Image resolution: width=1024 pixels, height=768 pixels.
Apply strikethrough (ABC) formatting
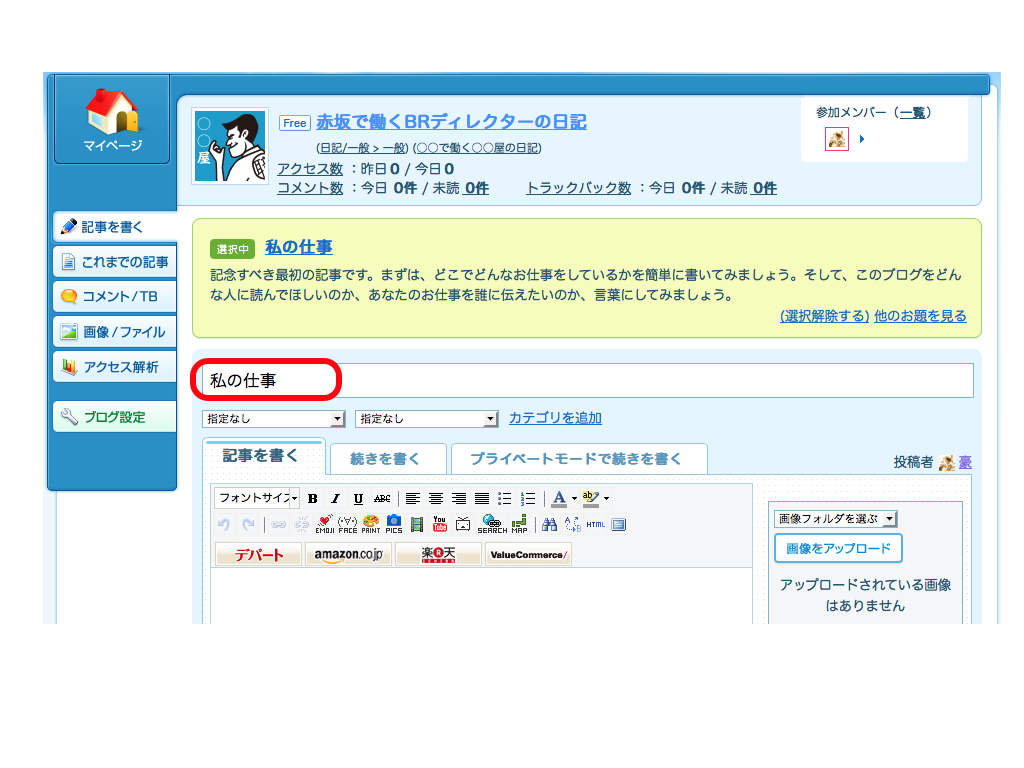click(382, 498)
